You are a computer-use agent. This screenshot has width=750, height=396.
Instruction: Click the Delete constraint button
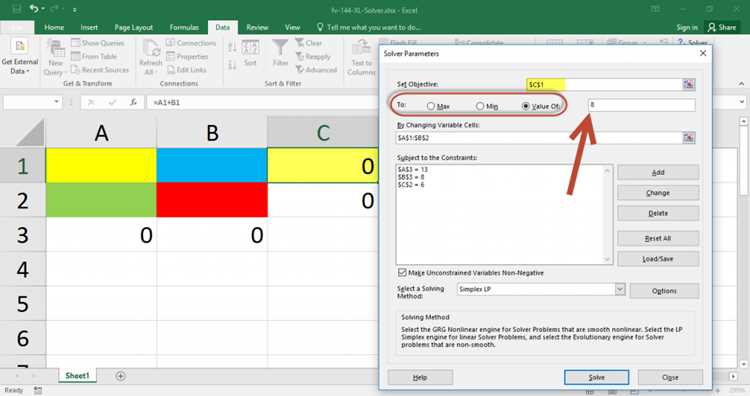coord(658,213)
